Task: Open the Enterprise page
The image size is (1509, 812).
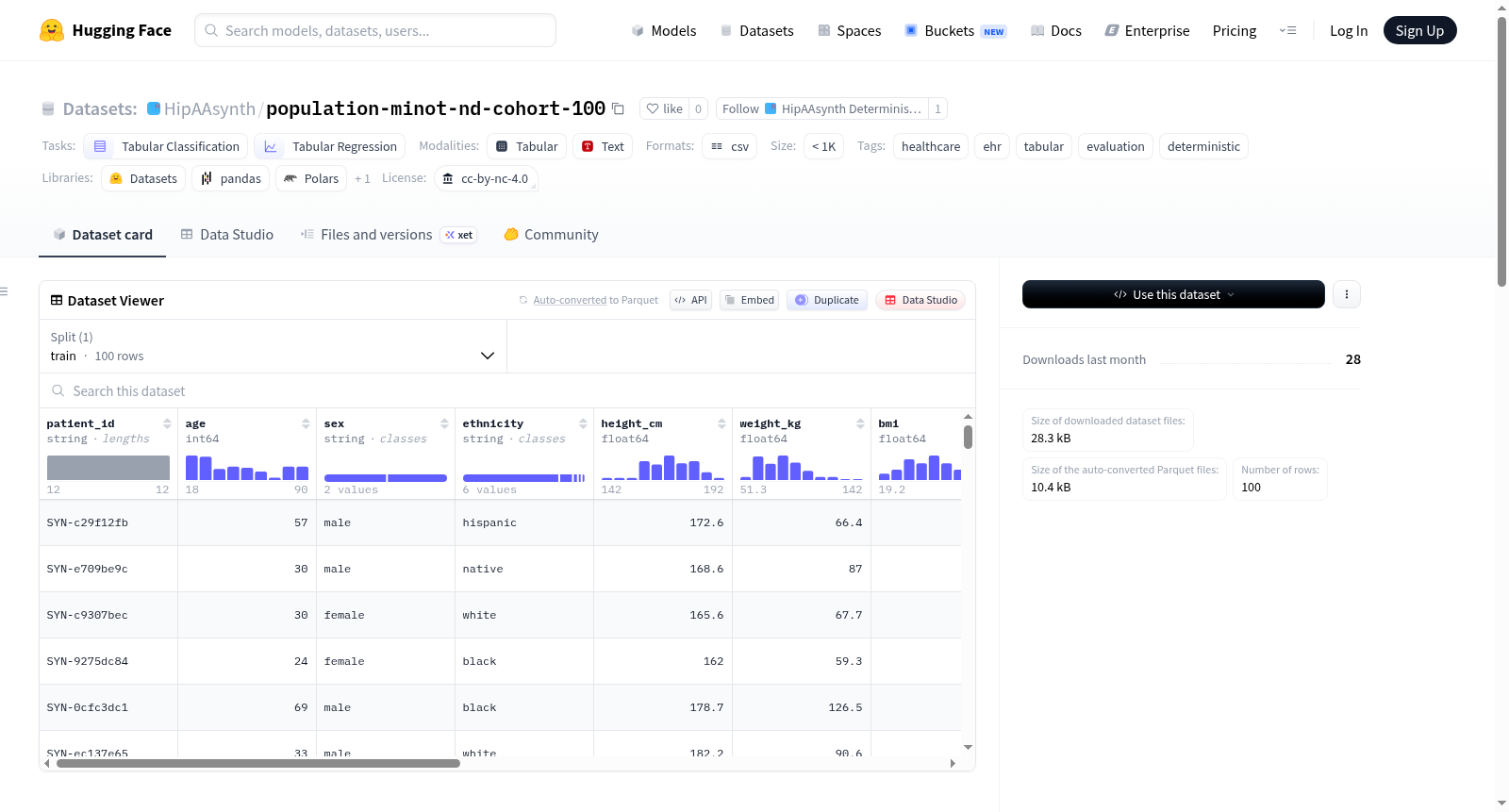Action: [x=1147, y=30]
